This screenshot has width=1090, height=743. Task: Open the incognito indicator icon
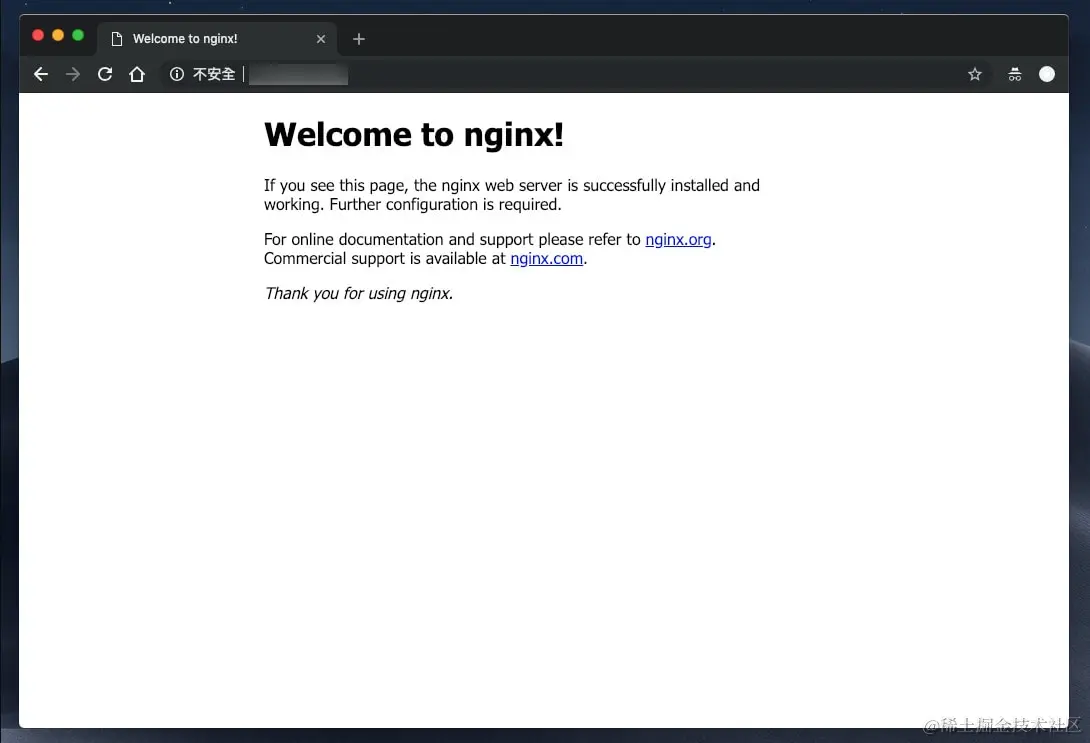tap(1015, 74)
